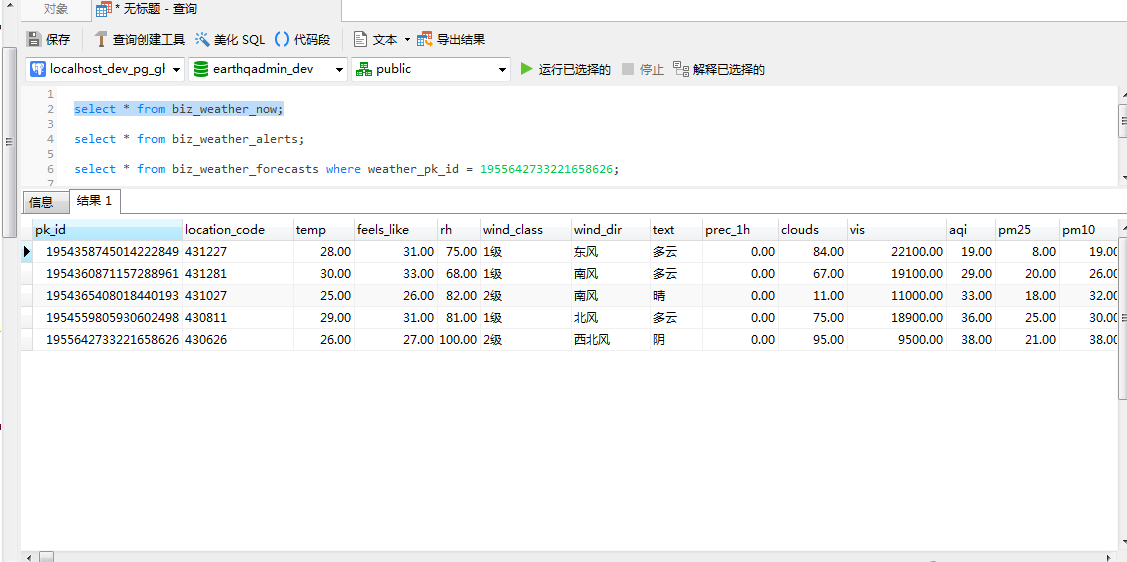Screen dimensions: 1127x562
Task: Select the Result 1 (结果 1) tab
Action: pyautogui.click(x=94, y=201)
